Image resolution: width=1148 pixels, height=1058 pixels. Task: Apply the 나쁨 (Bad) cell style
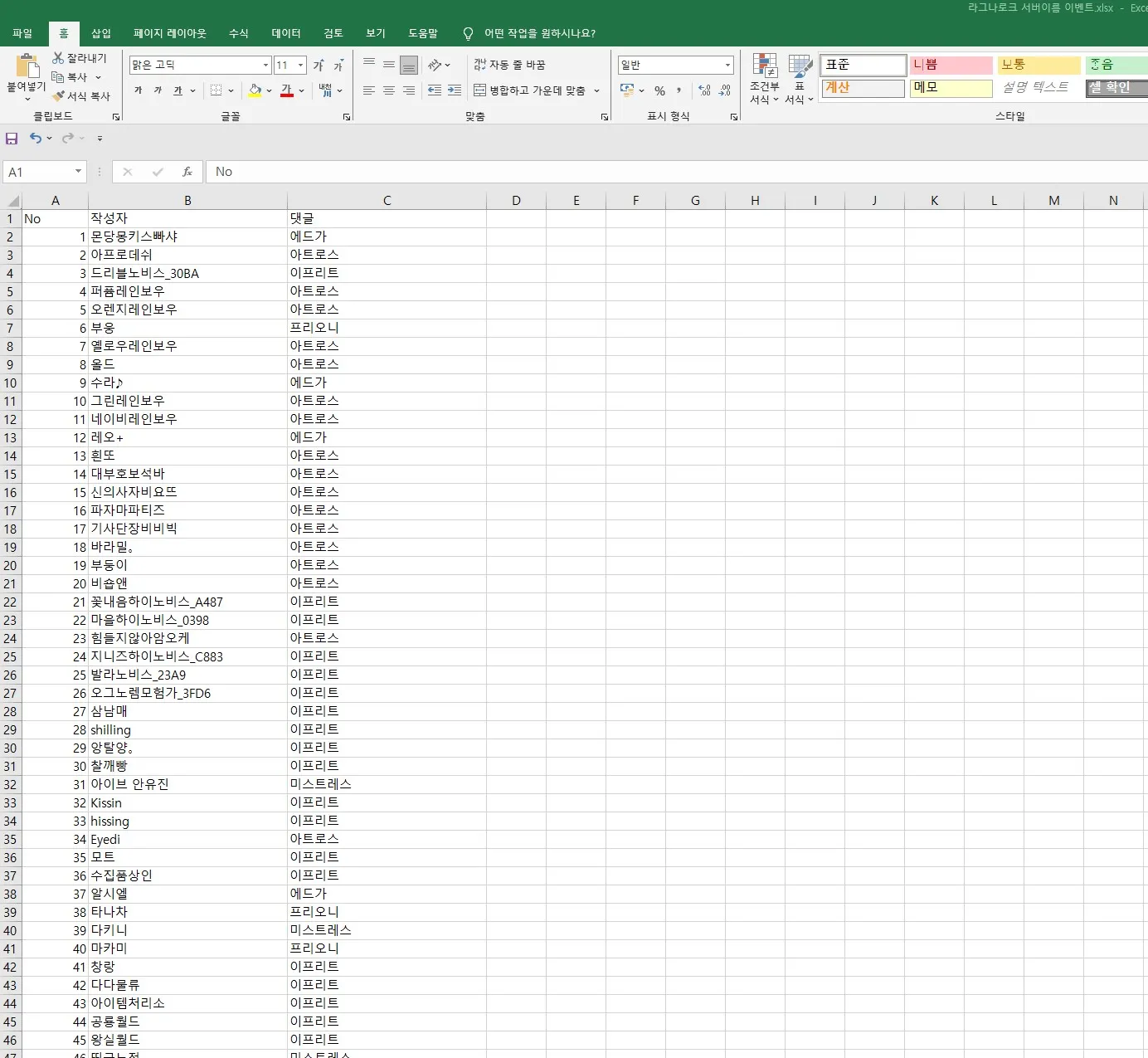951,65
